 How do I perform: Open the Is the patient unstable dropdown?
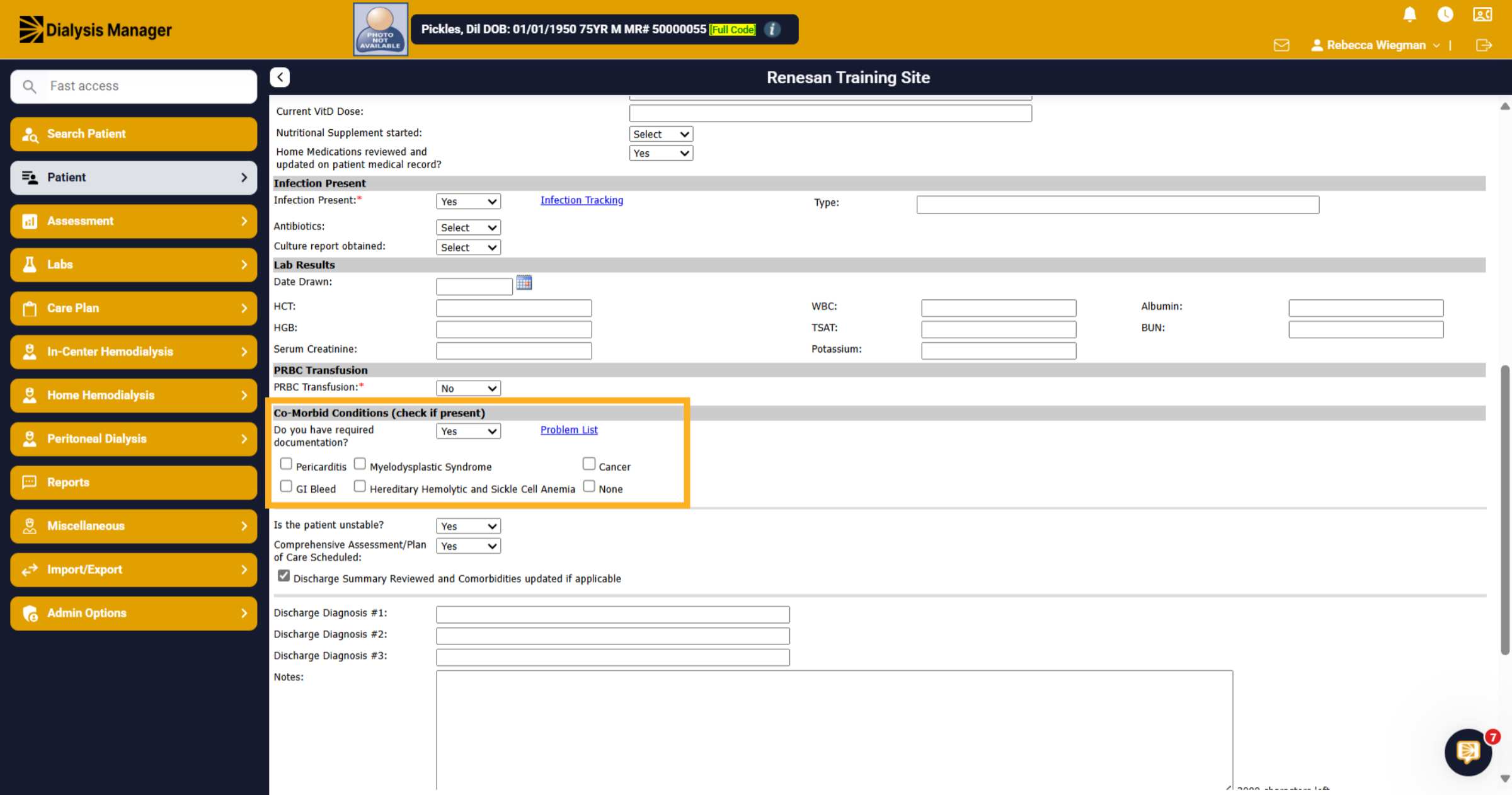point(468,526)
